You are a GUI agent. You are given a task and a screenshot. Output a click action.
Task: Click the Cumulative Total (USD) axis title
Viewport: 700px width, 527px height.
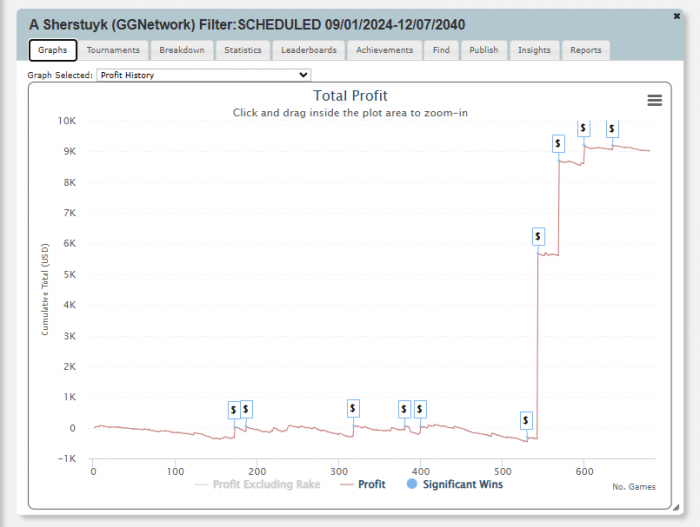click(45, 289)
